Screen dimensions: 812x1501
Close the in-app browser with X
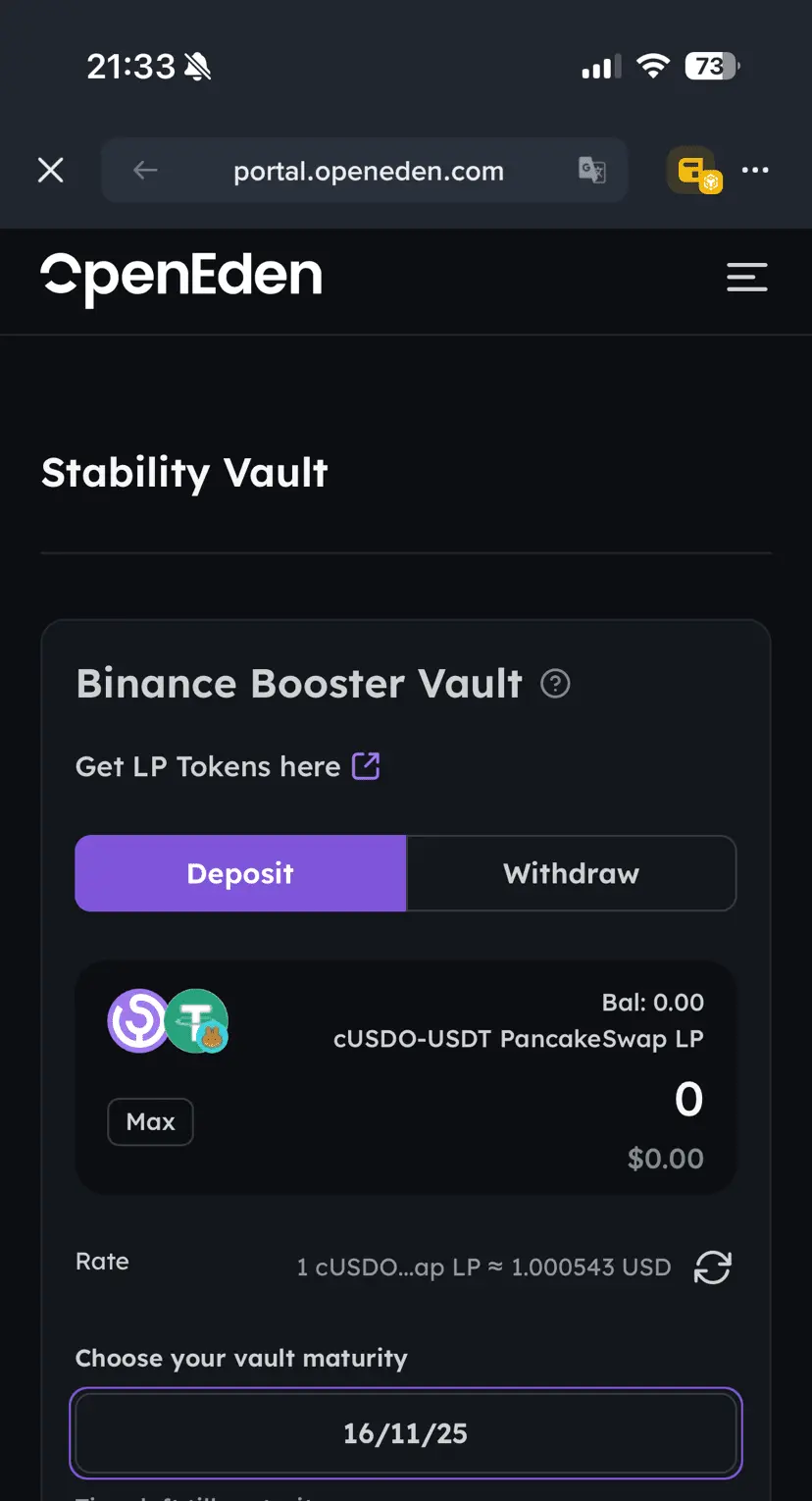51,171
